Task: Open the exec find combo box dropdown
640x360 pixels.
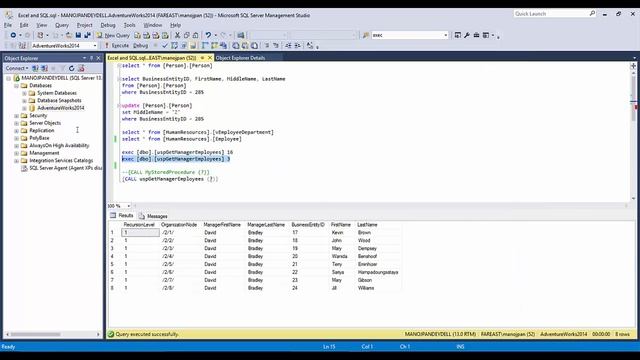Action: [445, 36]
